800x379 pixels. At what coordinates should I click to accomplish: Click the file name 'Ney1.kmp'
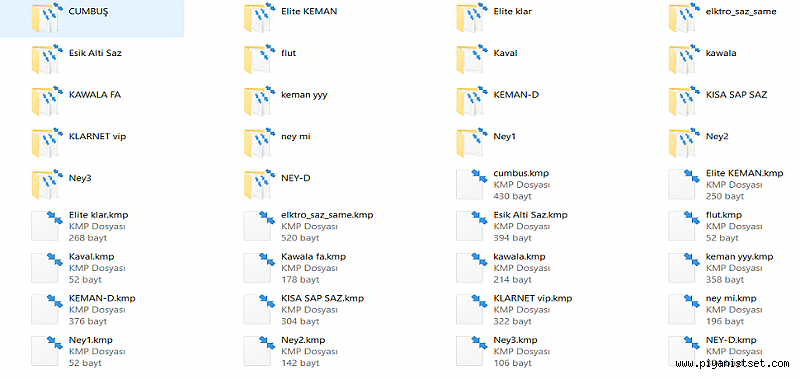pos(90,341)
